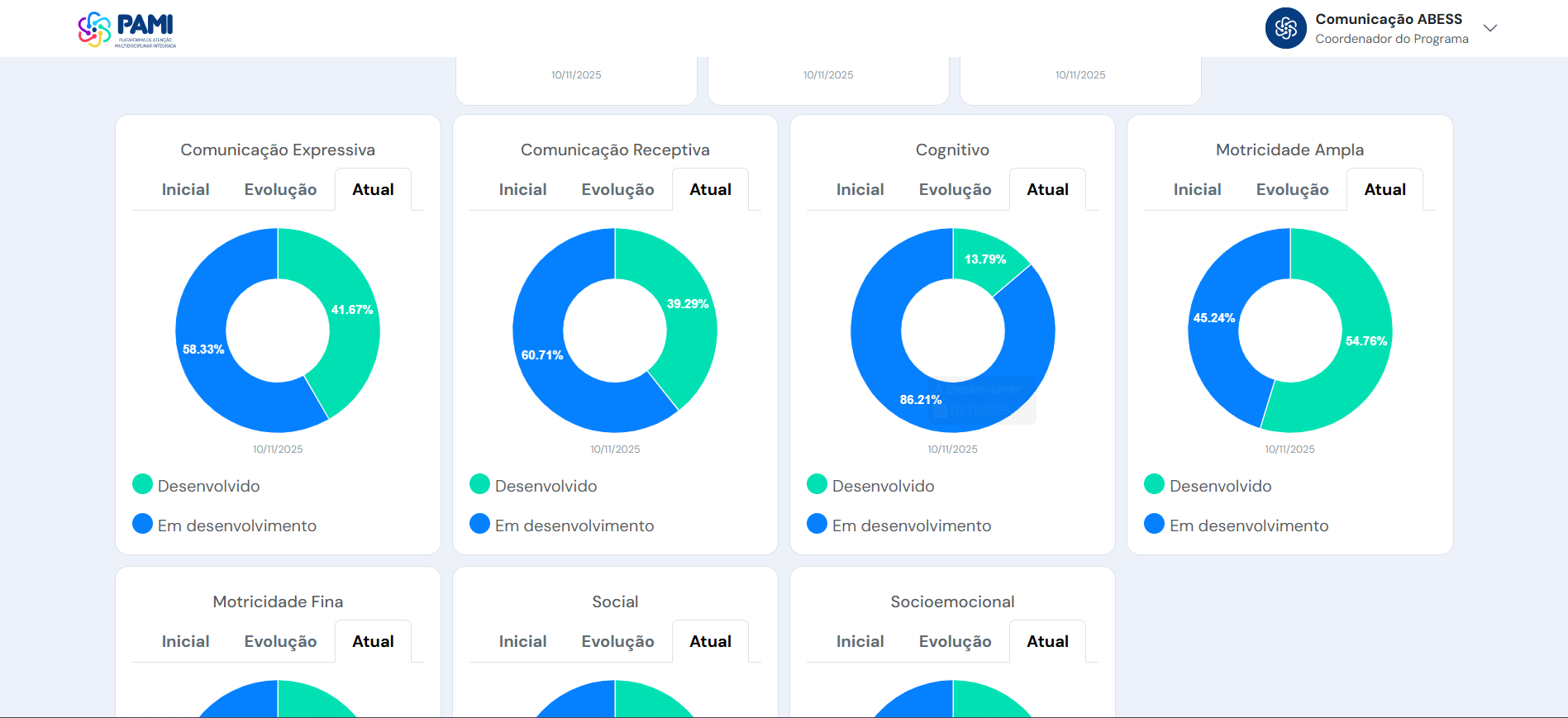Toggle Em desenvolvimento legend in Comunicação Expressiva

tap(236, 525)
